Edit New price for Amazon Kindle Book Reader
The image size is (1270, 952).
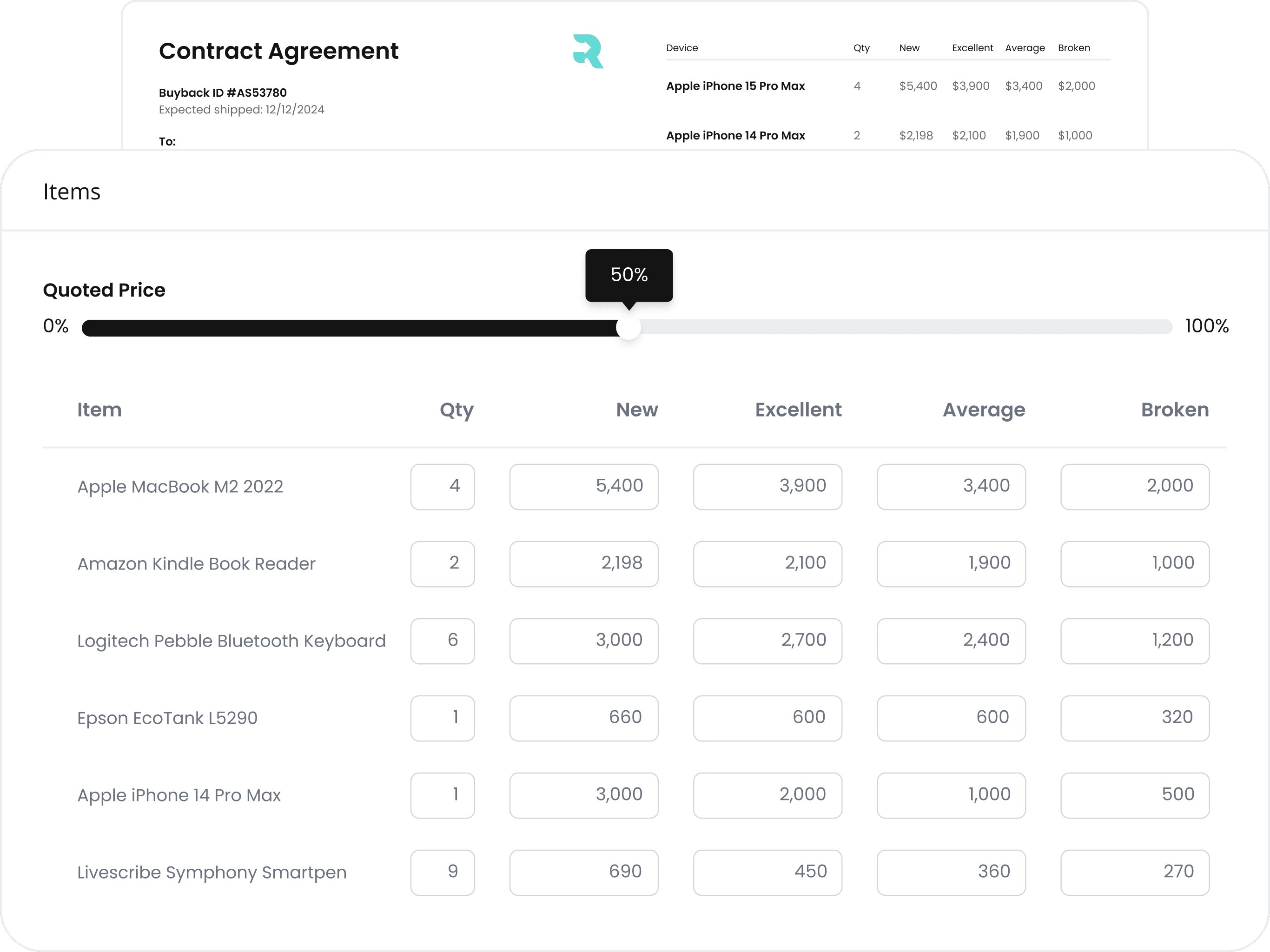coord(584,564)
